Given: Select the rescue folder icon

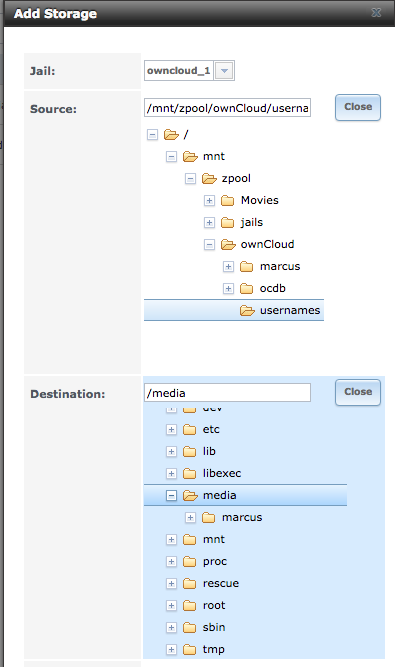Looking at the screenshot, I should 190,584.
